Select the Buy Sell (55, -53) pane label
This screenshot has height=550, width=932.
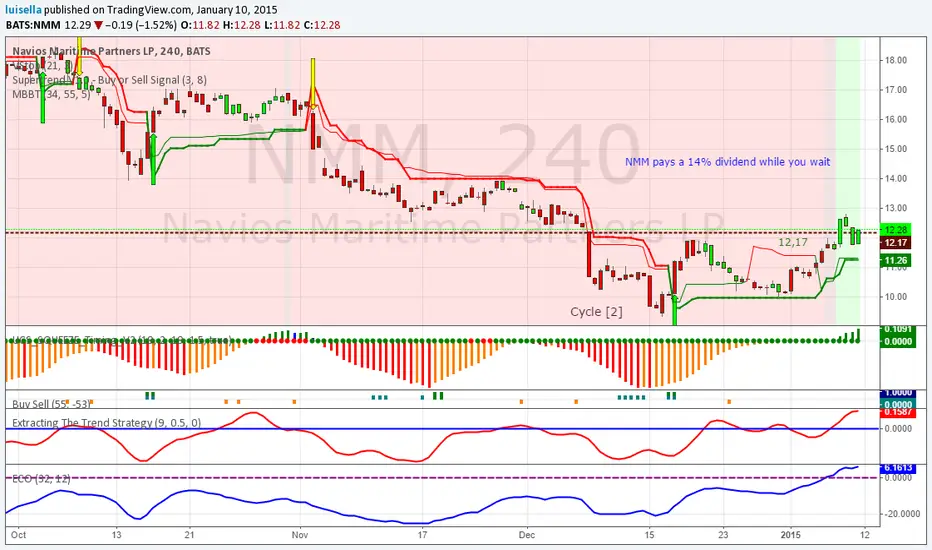point(51,404)
